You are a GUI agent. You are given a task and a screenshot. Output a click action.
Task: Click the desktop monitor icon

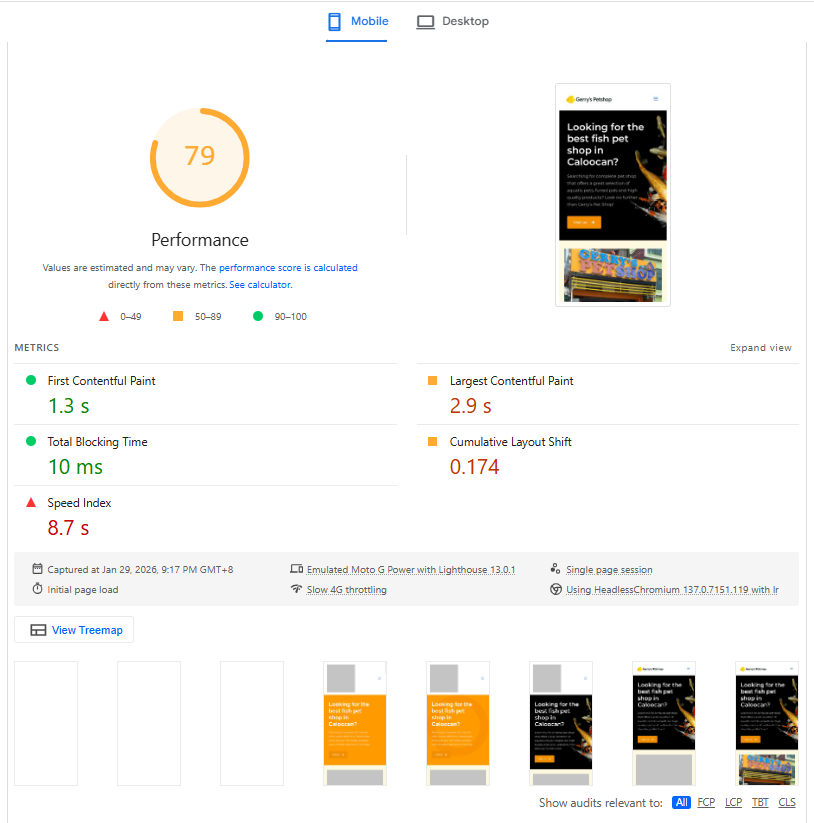point(425,21)
